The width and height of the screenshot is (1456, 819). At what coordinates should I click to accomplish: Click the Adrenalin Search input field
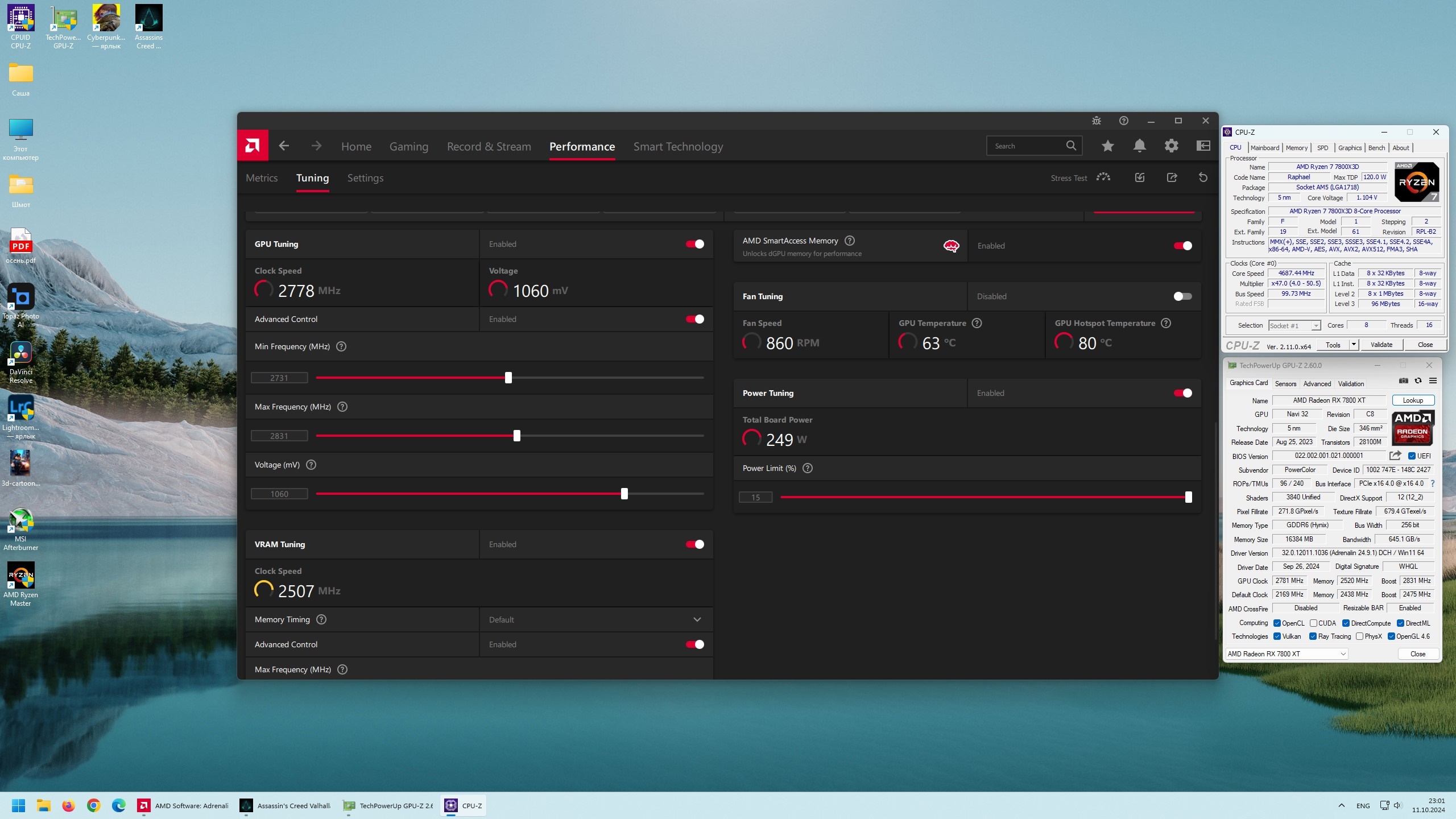coord(1027,146)
